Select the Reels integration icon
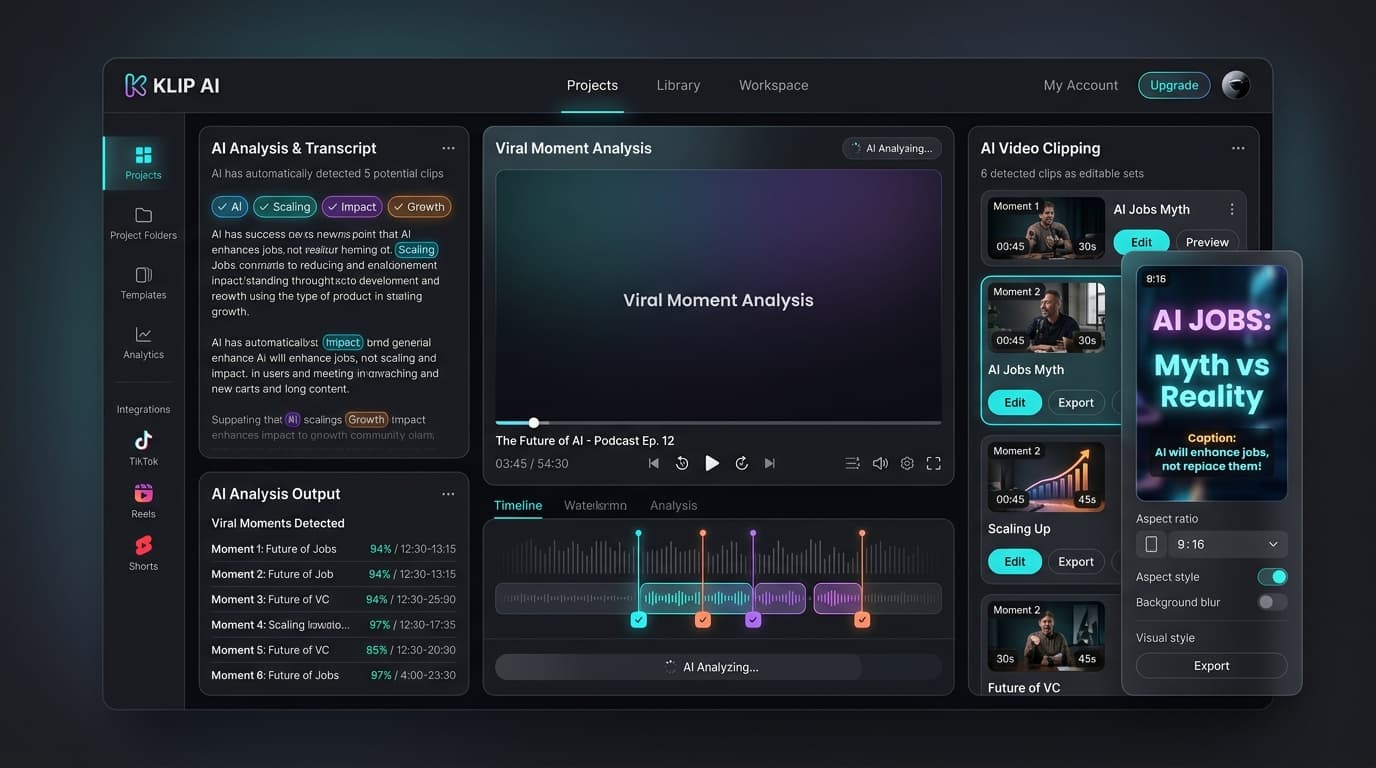Image resolution: width=1376 pixels, height=768 pixels. pos(143,493)
